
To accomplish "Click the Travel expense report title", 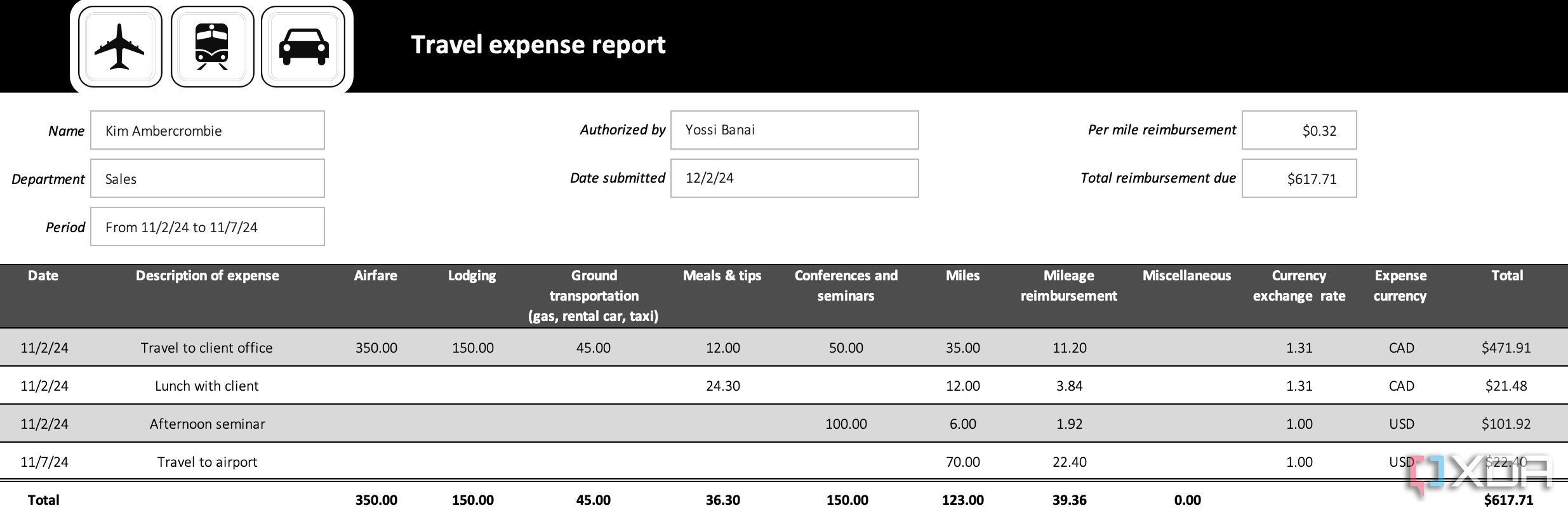I will [x=538, y=45].
